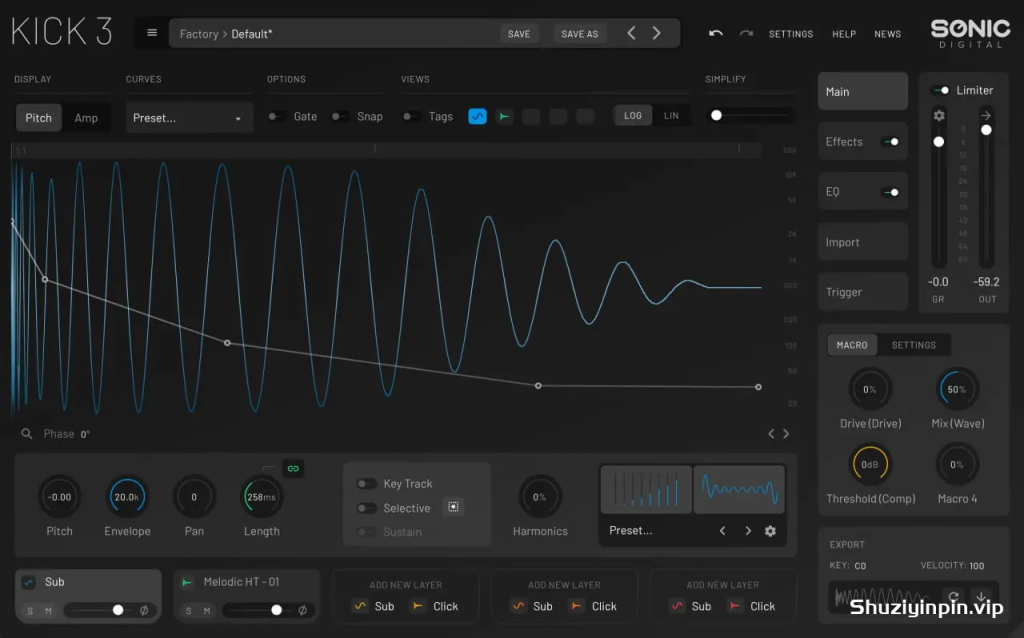
Task: Select next harmonics preset
Action: coord(748,531)
